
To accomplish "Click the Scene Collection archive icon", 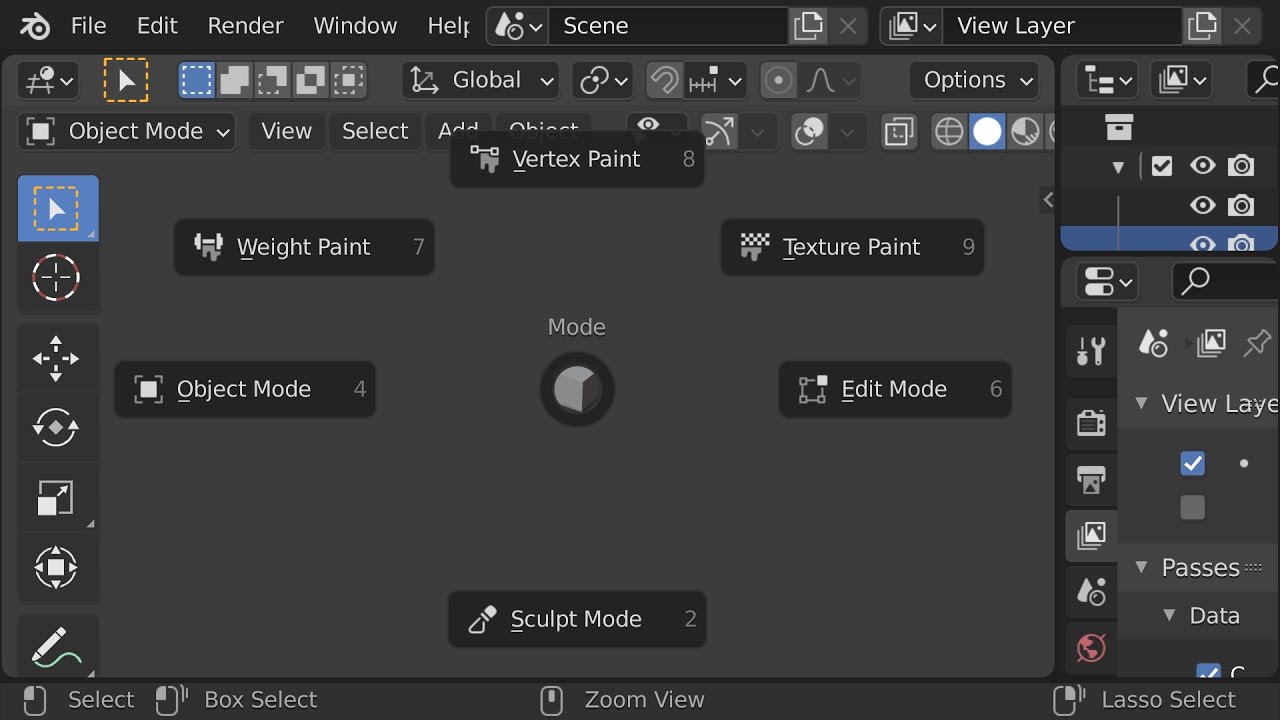I will click(1119, 128).
